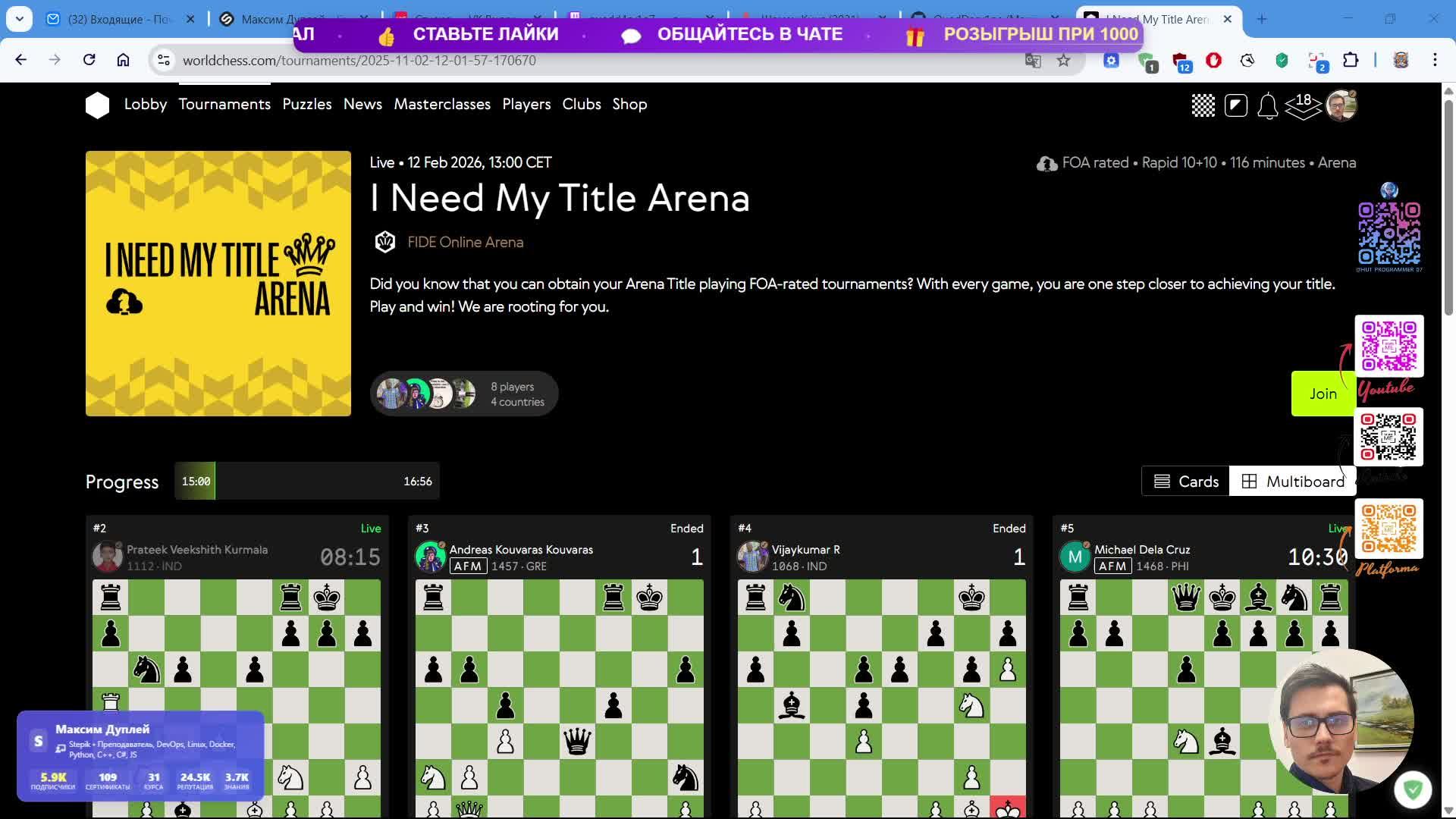This screenshot has width=1456, height=819.
Task: Click the diagonal square icon beside bell
Action: tap(1235, 105)
